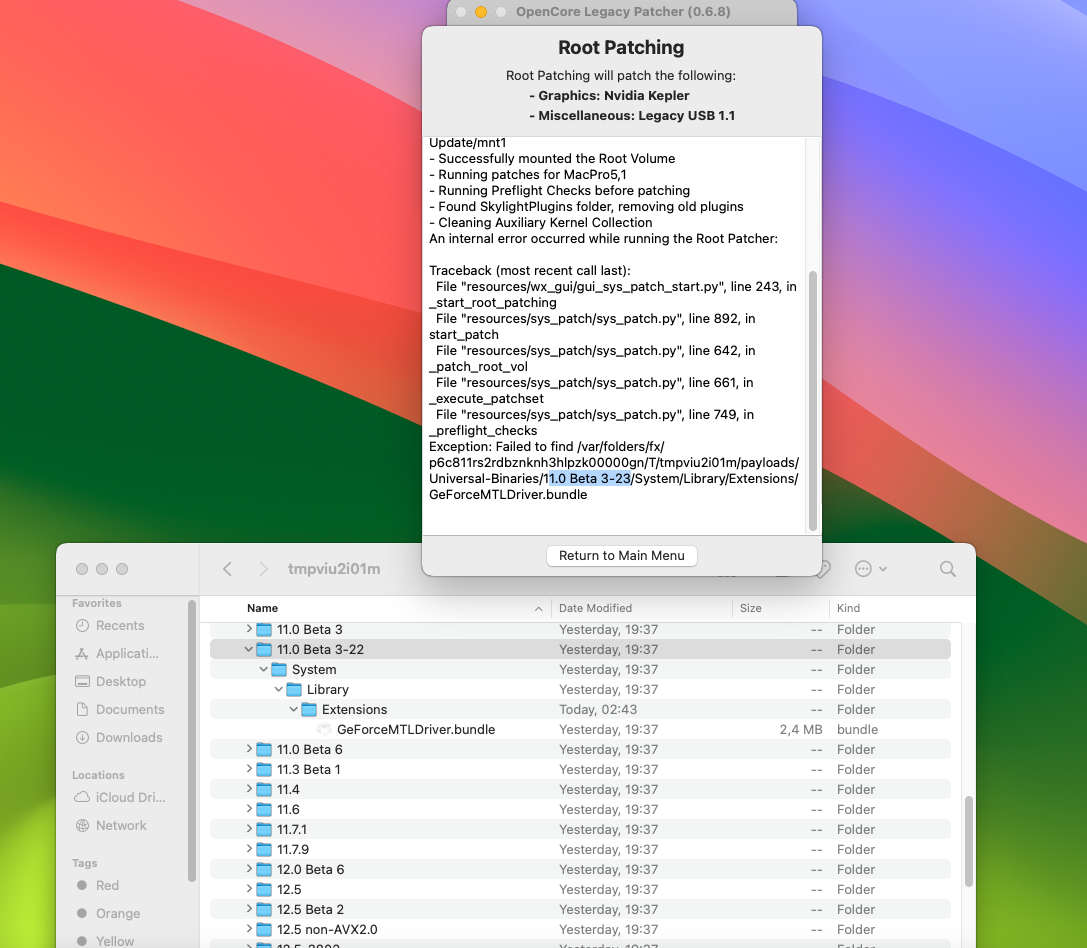This screenshot has width=1087, height=948.
Task: Click the Finder sidebar scrollbar
Action: tap(192, 741)
